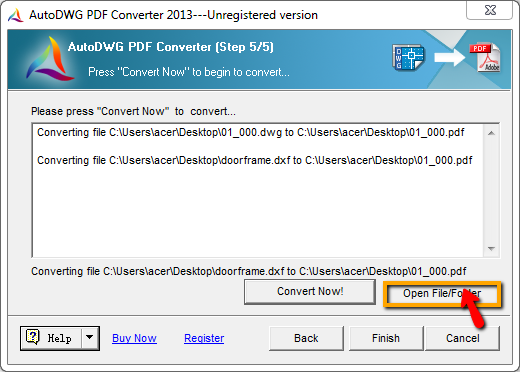Click the Help question mark icon
The width and height of the screenshot is (520, 372).
[33, 337]
